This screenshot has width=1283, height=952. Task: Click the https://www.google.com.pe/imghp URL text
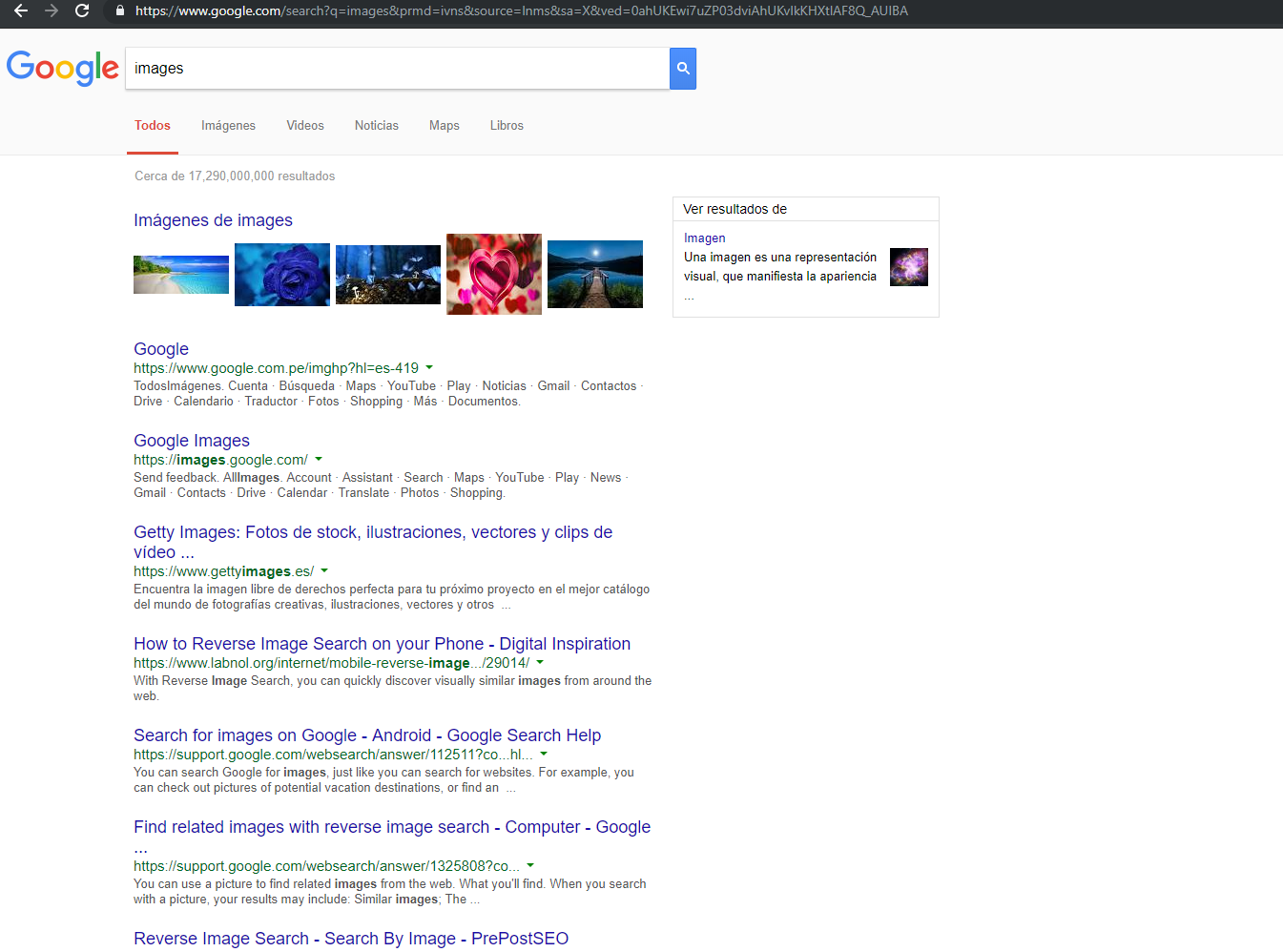276,368
